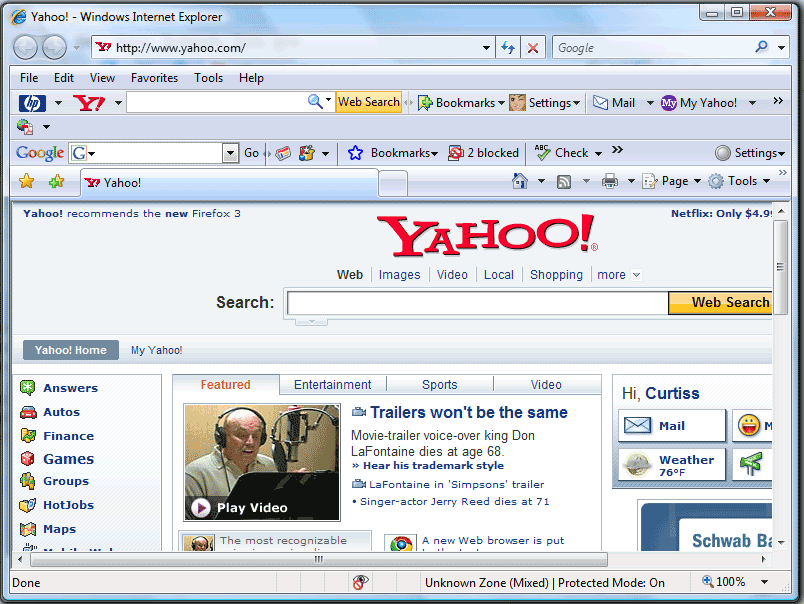Play the Don LaFontaine video thumbnail
The width and height of the screenshot is (804, 604).
coord(262,462)
